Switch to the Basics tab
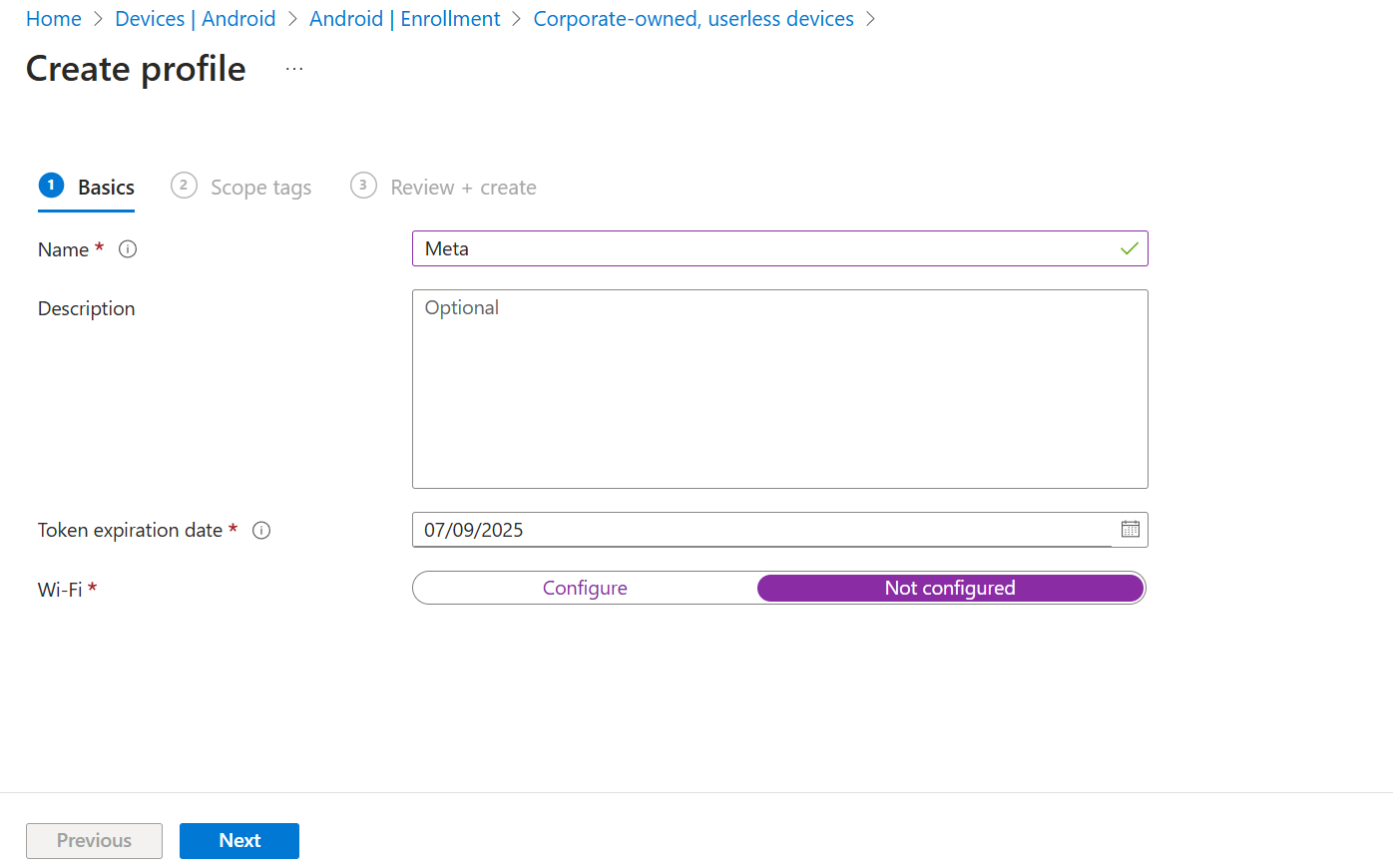 [x=105, y=187]
